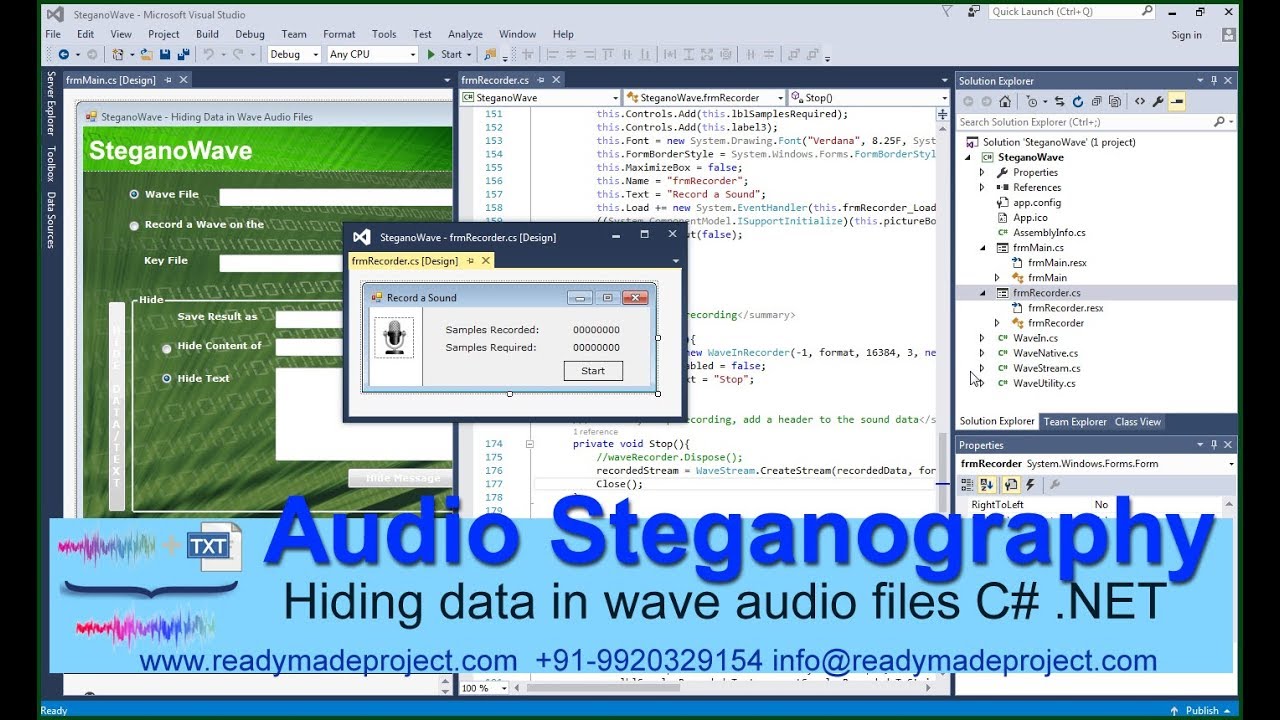
Task: Click the notifications flag icon
Action: click(947, 12)
